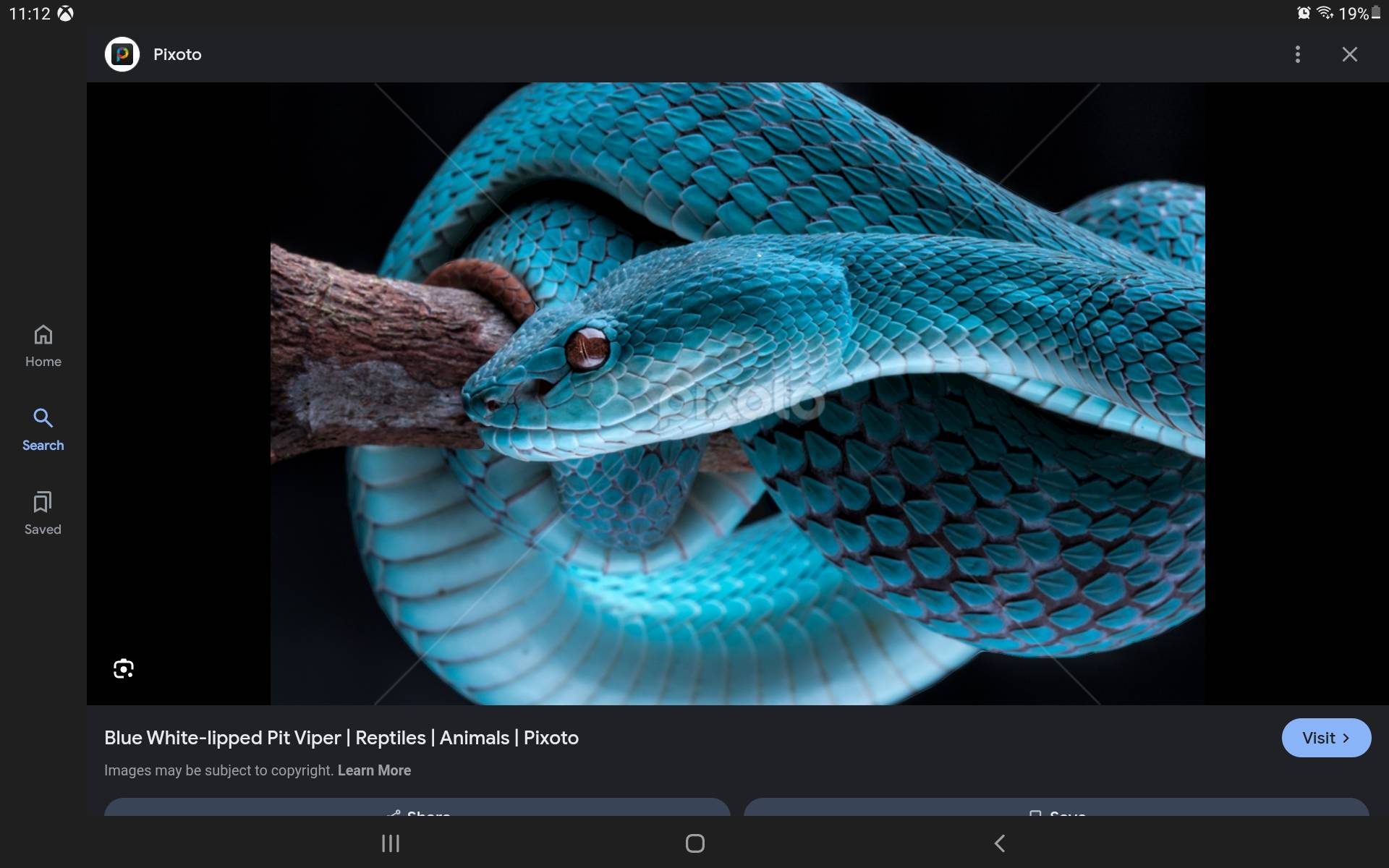
Task: Tap the Pixoto site logo icon
Action: (122, 54)
